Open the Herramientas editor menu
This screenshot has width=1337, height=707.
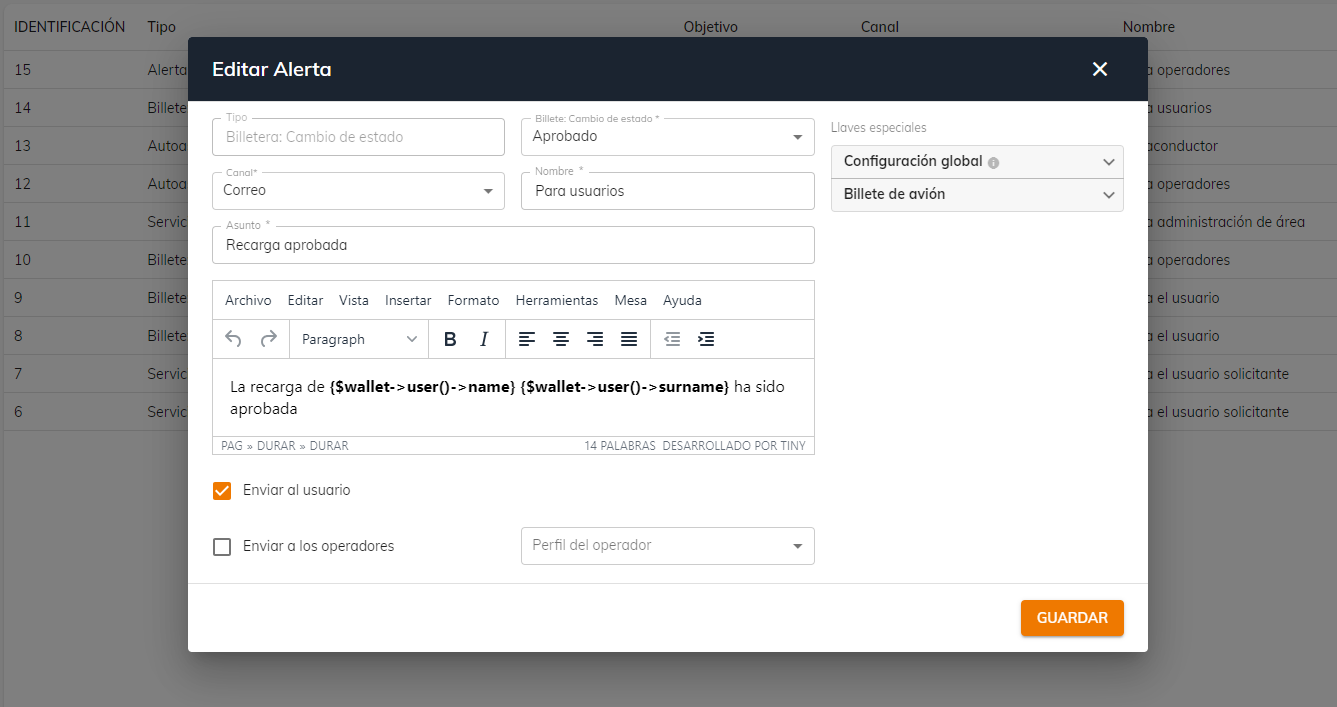pyautogui.click(x=557, y=300)
